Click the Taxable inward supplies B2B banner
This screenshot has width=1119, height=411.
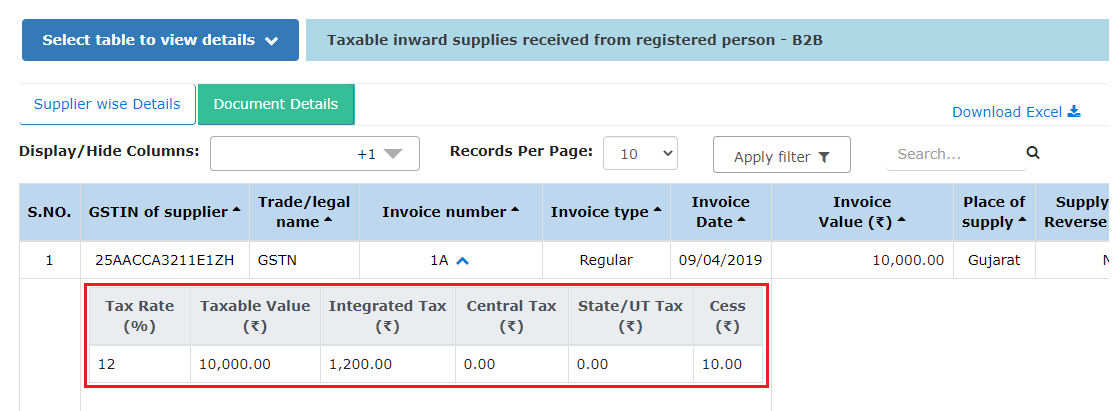coord(707,41)
